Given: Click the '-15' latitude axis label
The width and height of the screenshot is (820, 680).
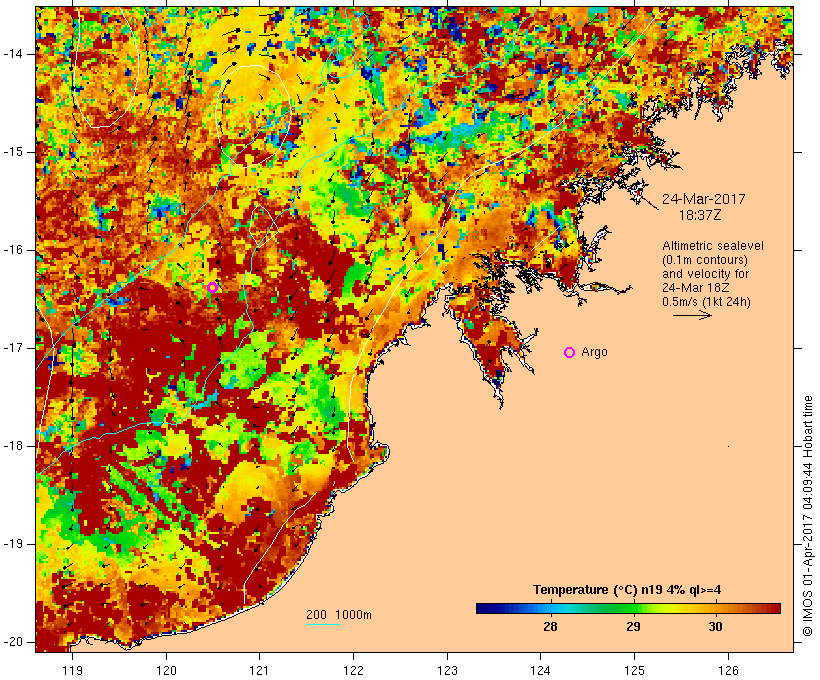Looking at the screenshot, I should click(12, 152).
